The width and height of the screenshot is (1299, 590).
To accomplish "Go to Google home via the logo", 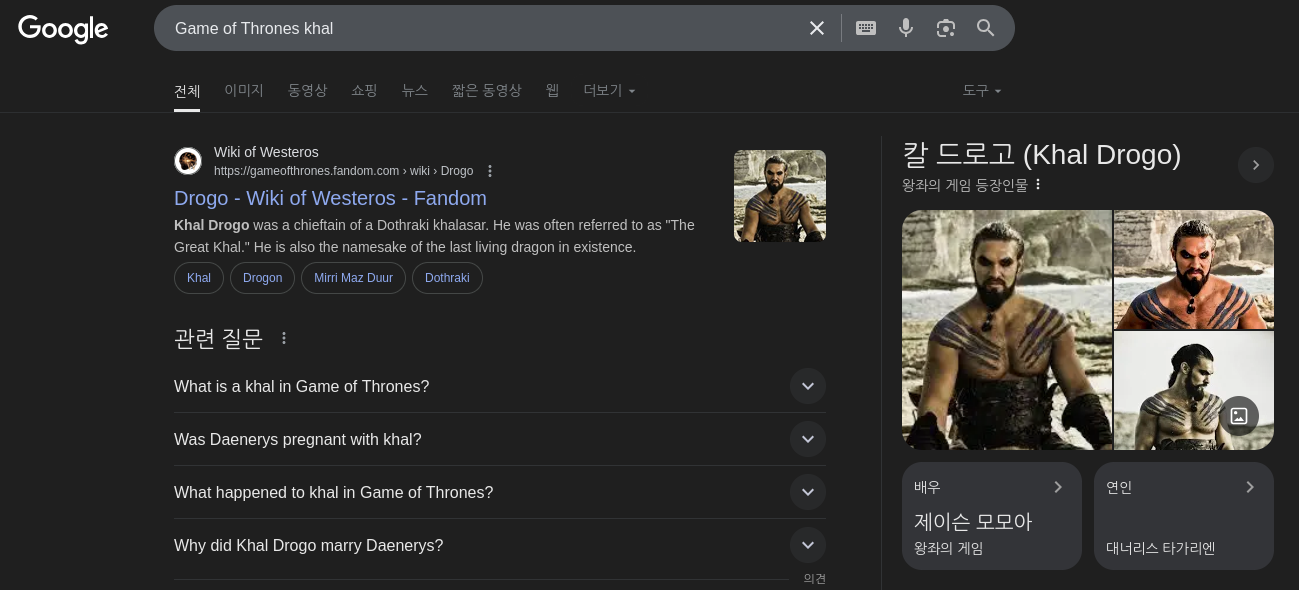I will click(x=63, y=29).
